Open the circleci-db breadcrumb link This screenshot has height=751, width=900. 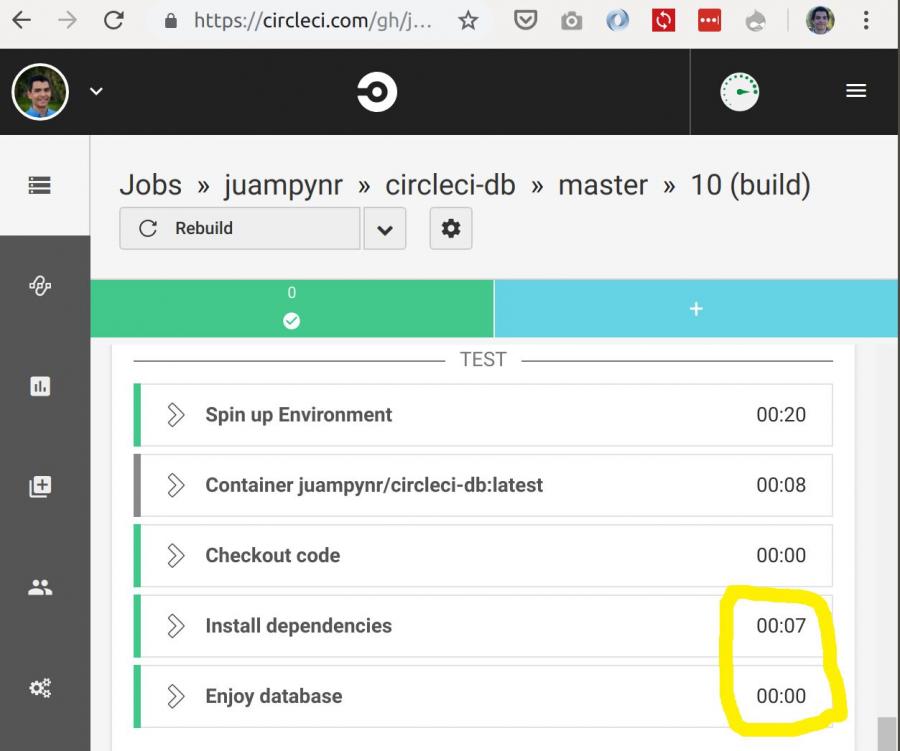pos(450,185)
